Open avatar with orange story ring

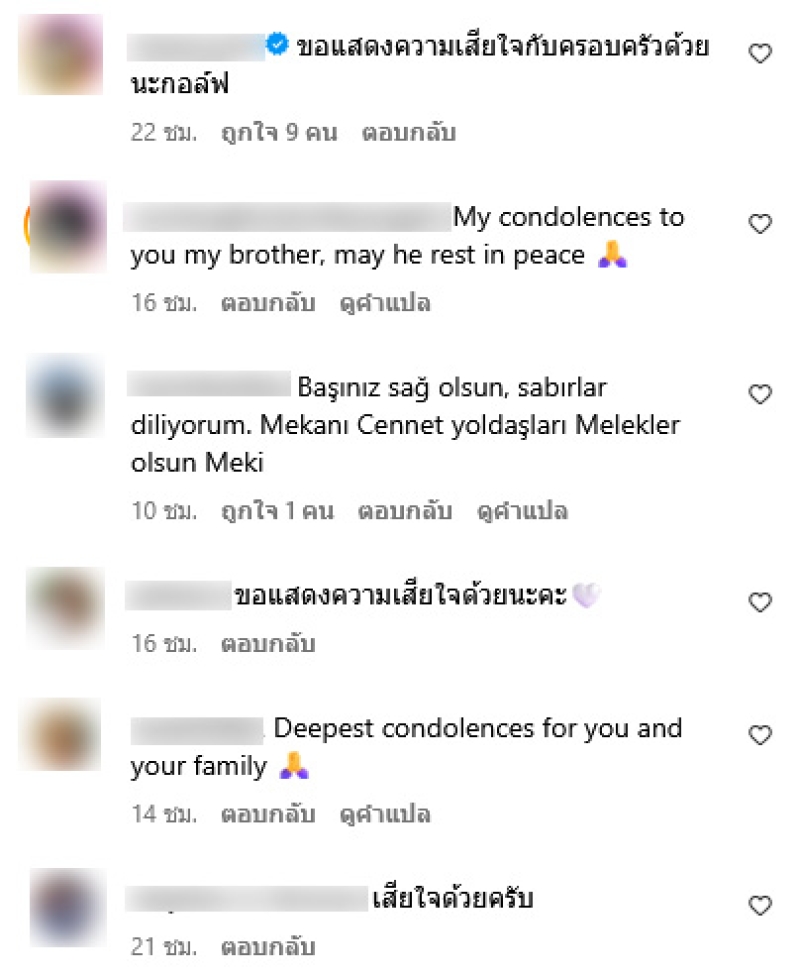pyautogui.click(x=66, y=226)
